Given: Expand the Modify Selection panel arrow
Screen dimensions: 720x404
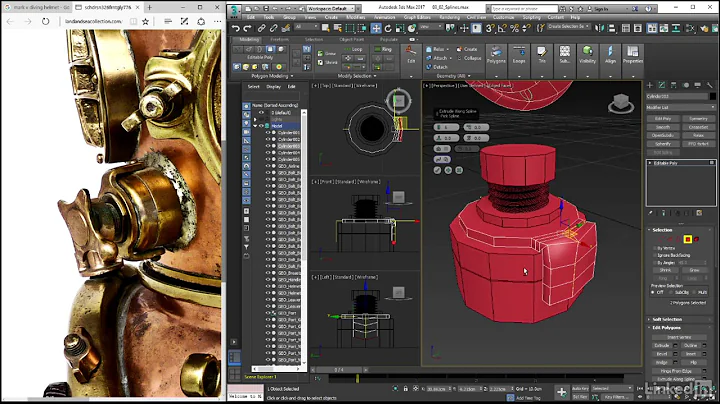Looking at the screenshot, I should (x=375, y=76).
